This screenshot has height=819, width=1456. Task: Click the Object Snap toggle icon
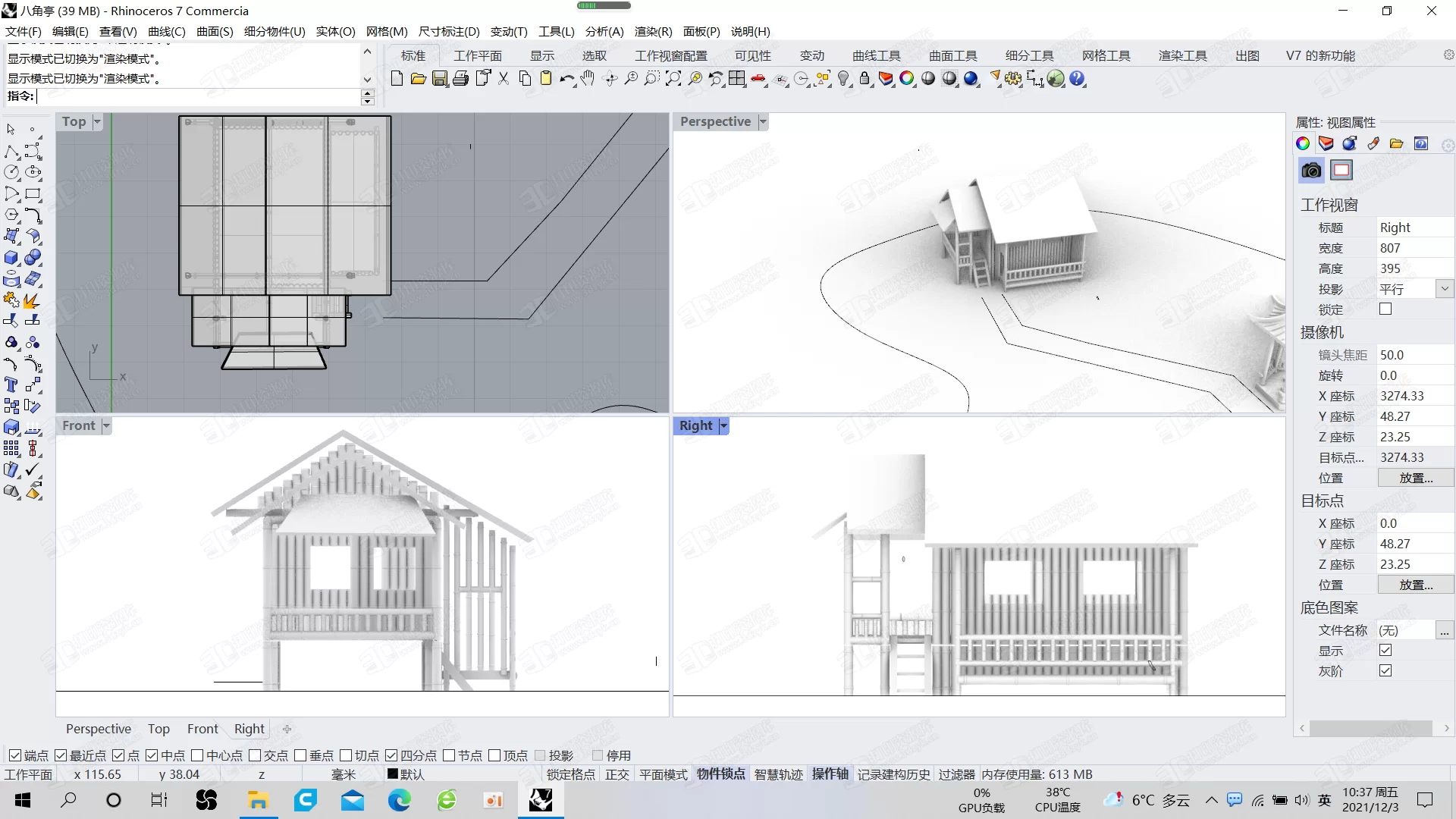(721, 774)
